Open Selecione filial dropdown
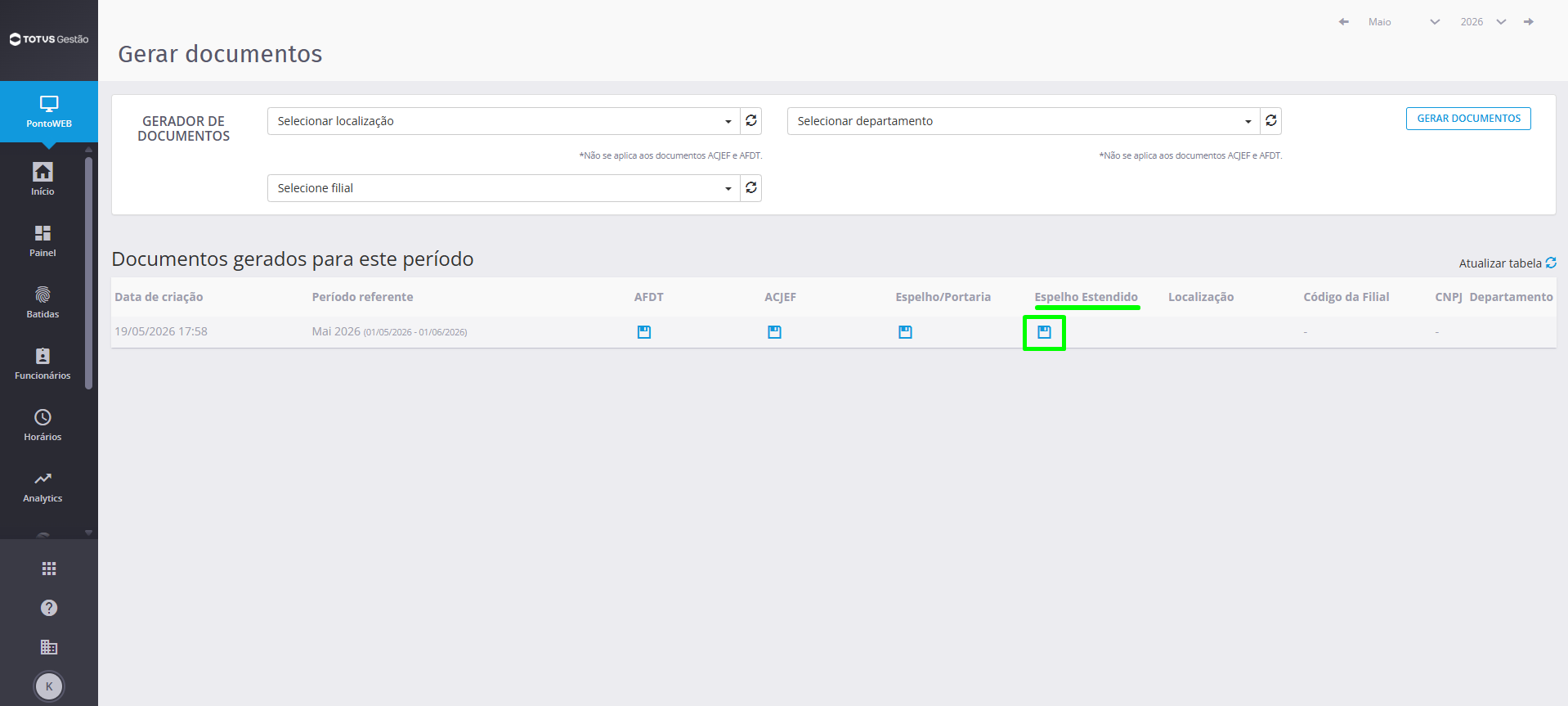Viewport: 1568px width, 706px height. pos(504,188)
